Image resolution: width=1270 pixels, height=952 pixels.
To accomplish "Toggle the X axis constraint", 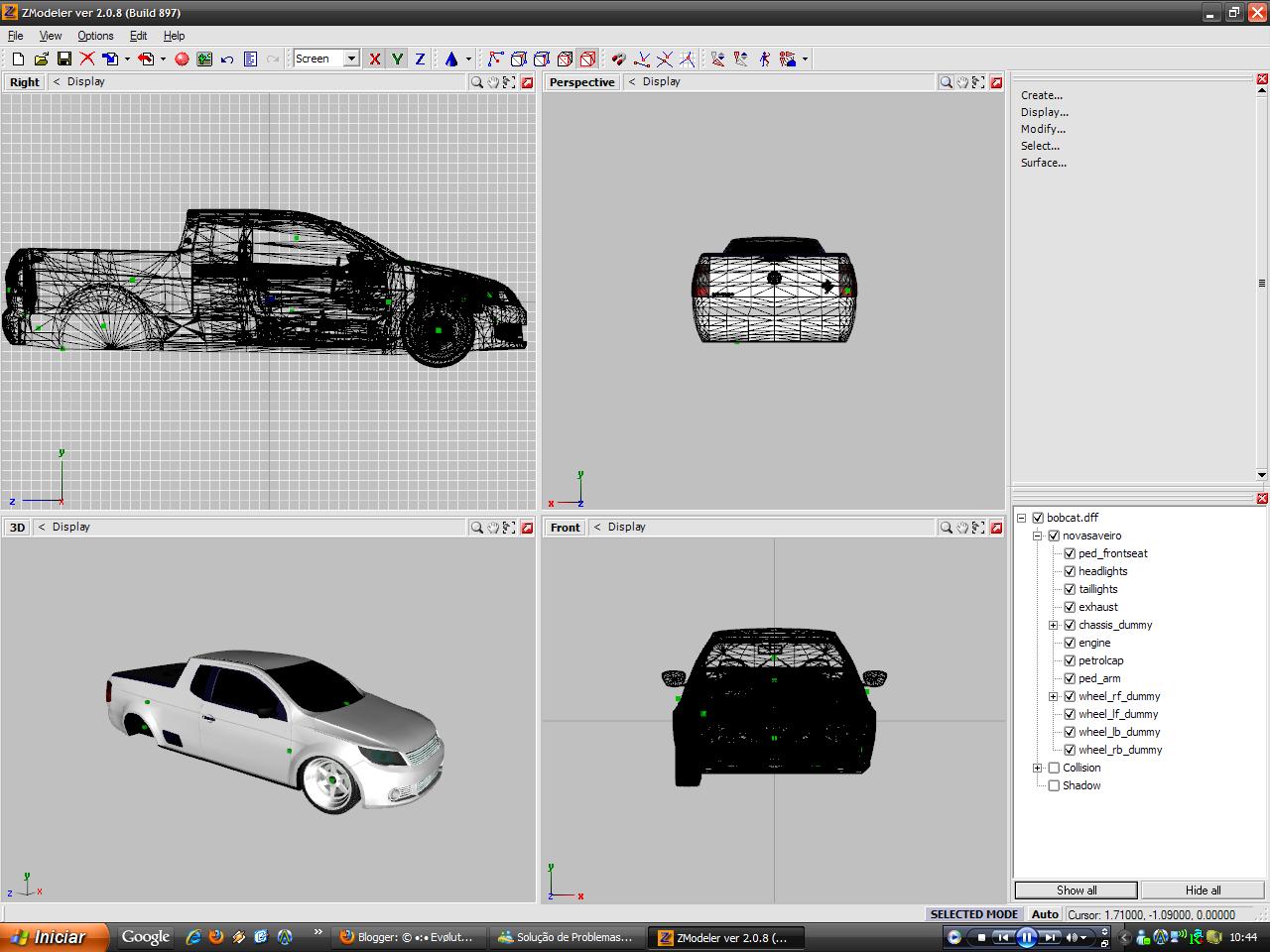I will point(374,59).
